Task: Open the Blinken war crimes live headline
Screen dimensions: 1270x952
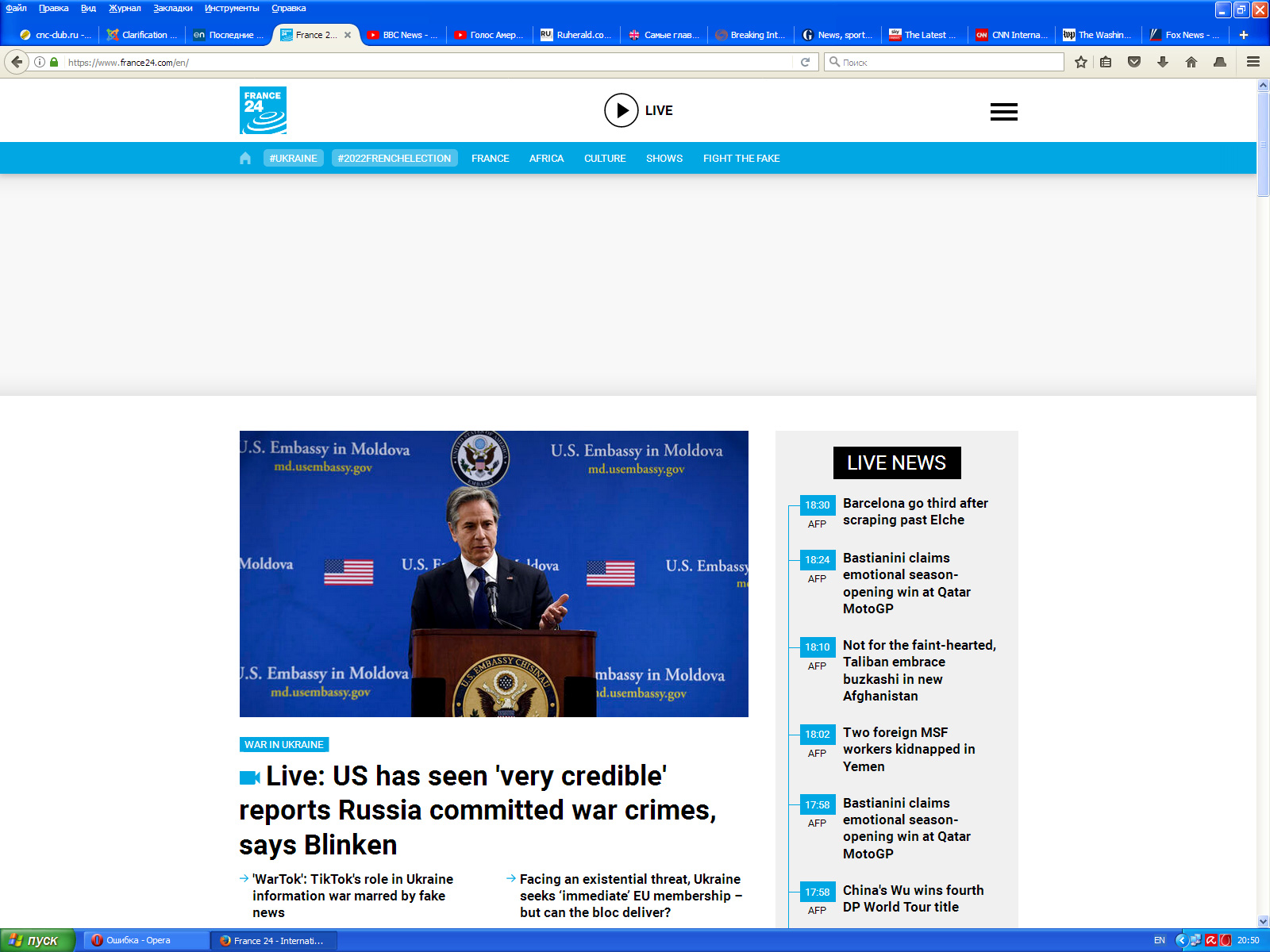Action: 478,810
